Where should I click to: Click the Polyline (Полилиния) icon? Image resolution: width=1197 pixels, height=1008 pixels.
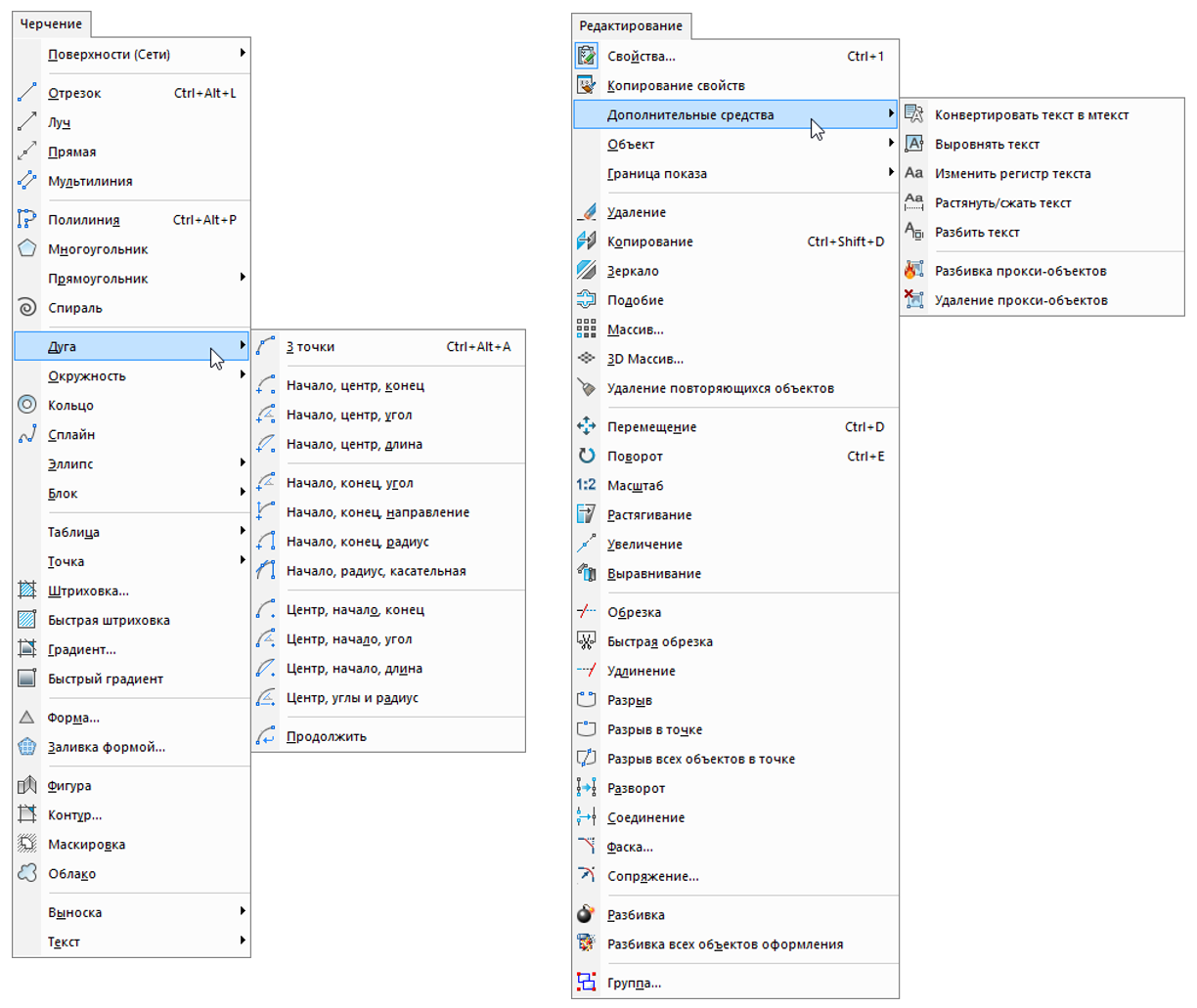pos(27,220)
